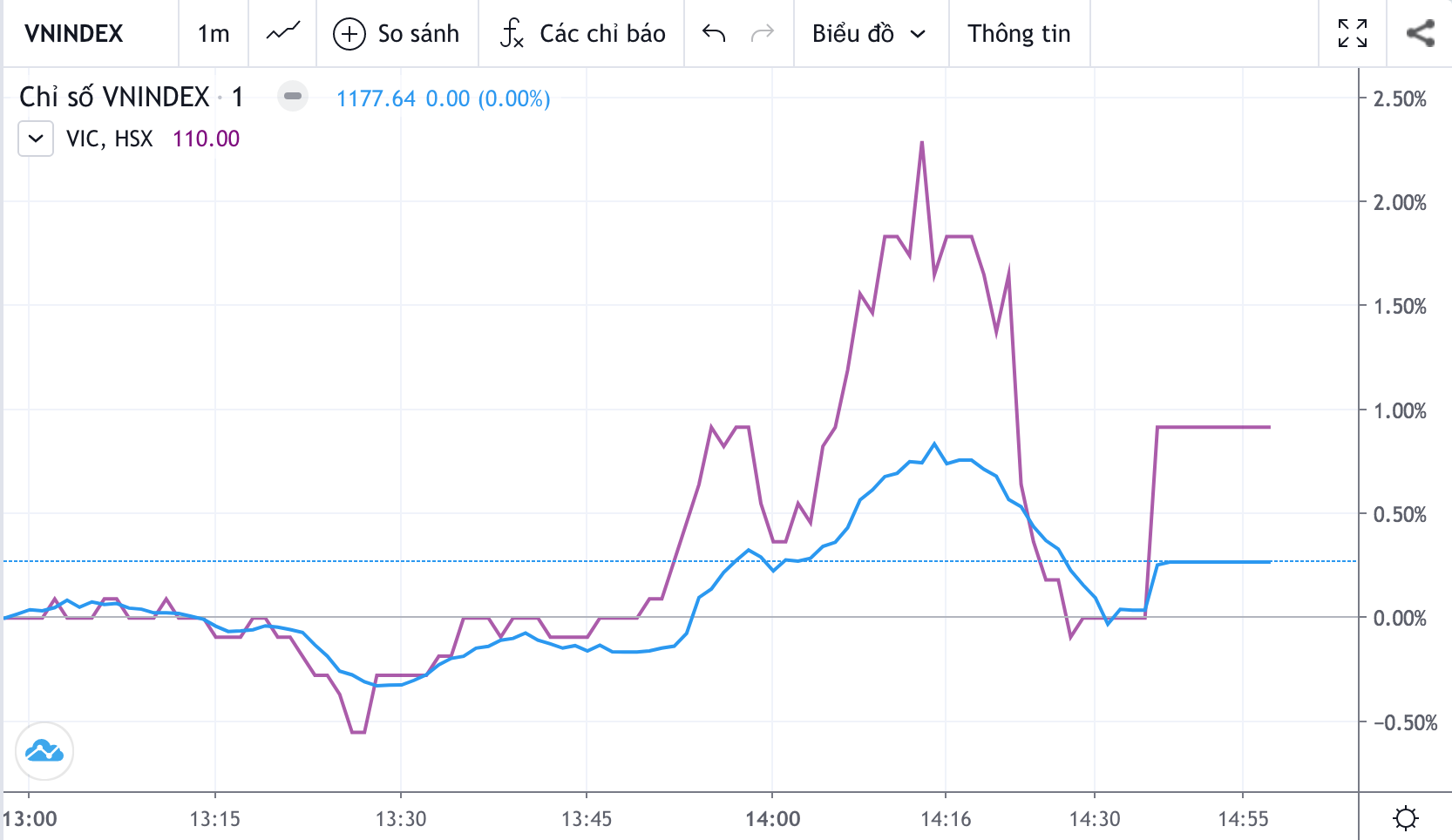
Task: Click the 14:00 time axis label
Action: tap(772, 819)
